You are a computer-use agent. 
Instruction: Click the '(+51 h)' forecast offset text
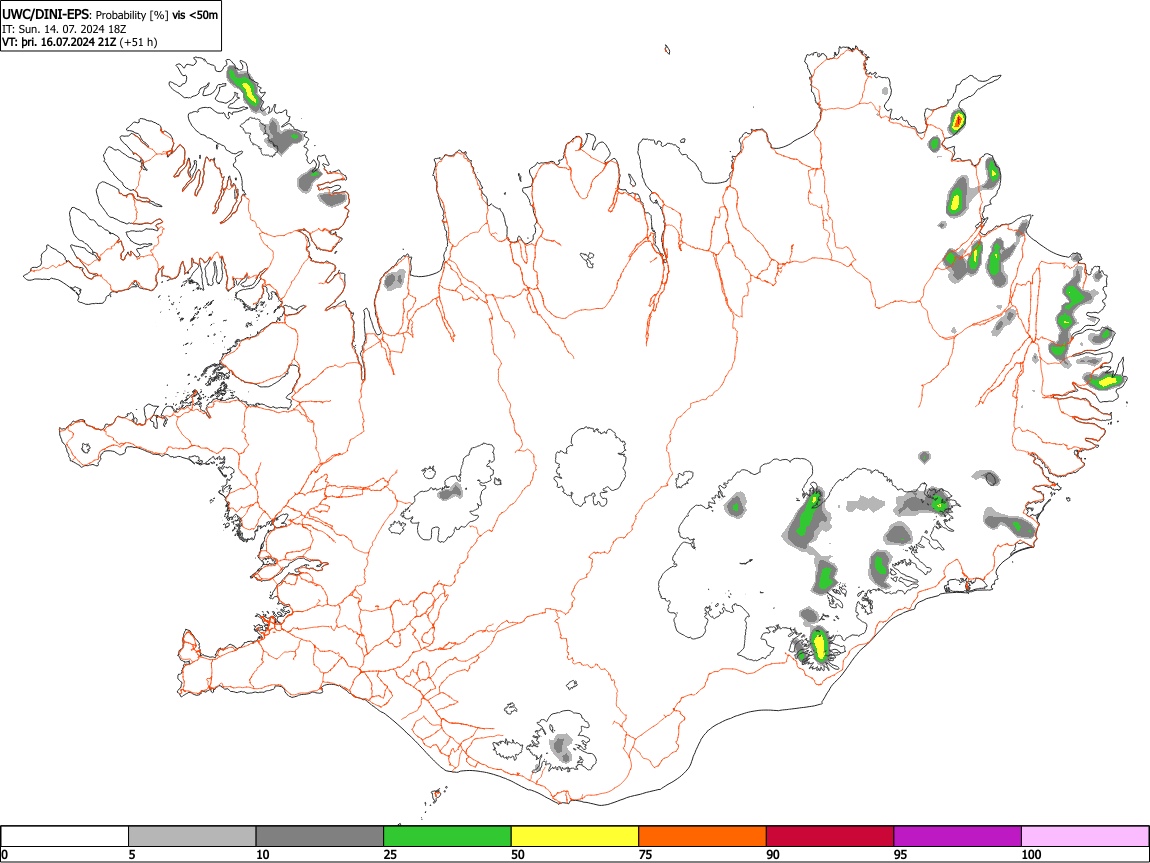coord(138,42)
